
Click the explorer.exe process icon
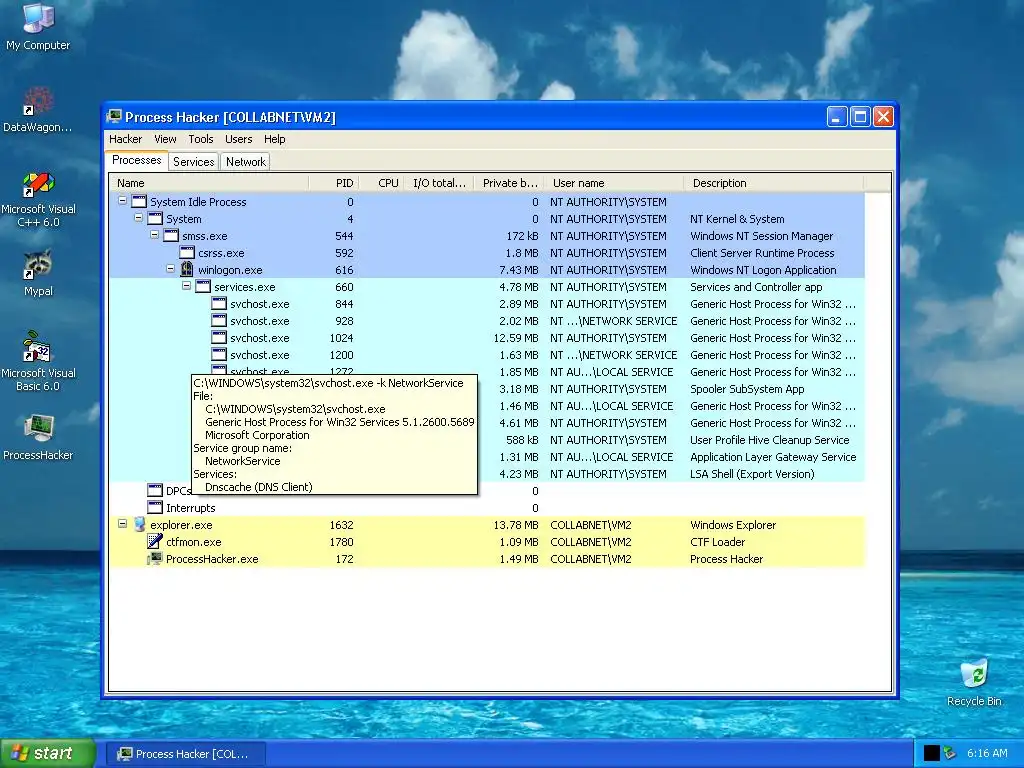click(x=139, y=524)
